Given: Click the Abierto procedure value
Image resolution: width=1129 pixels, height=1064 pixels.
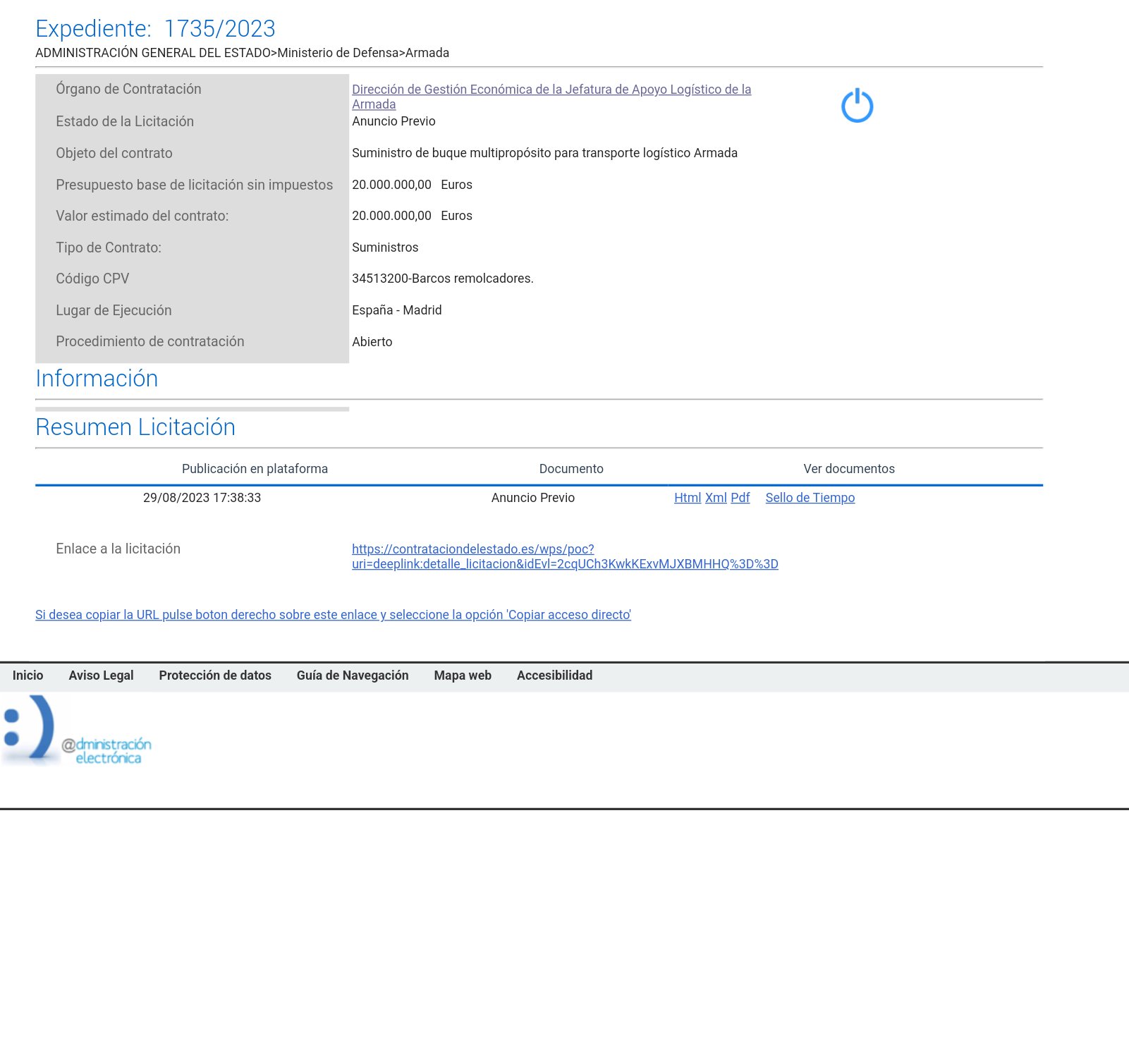Looking at the screenshot, I should 372,342.
